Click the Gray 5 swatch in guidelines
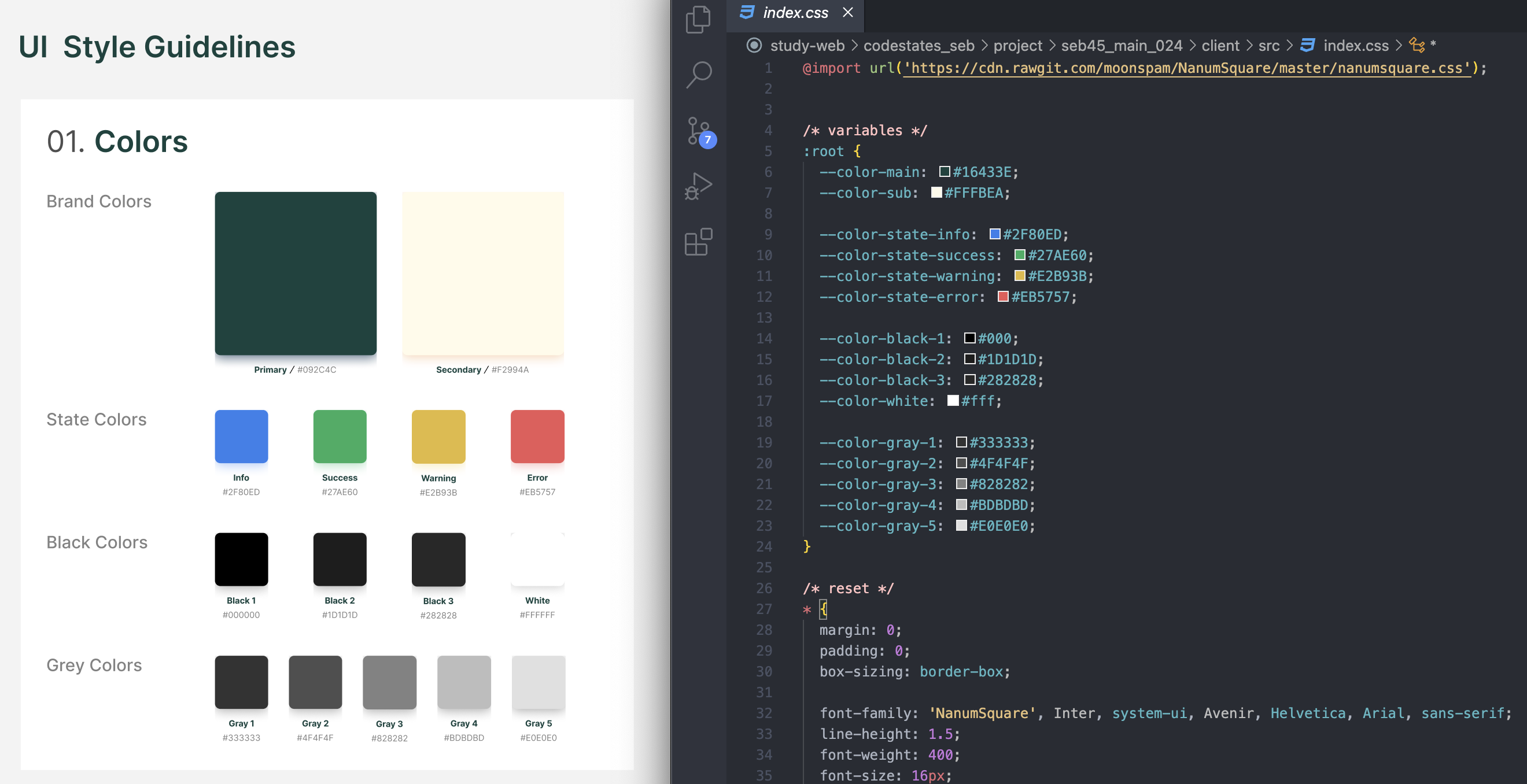The width and height of the screenshot is (1527, 784). pos(538,682)
